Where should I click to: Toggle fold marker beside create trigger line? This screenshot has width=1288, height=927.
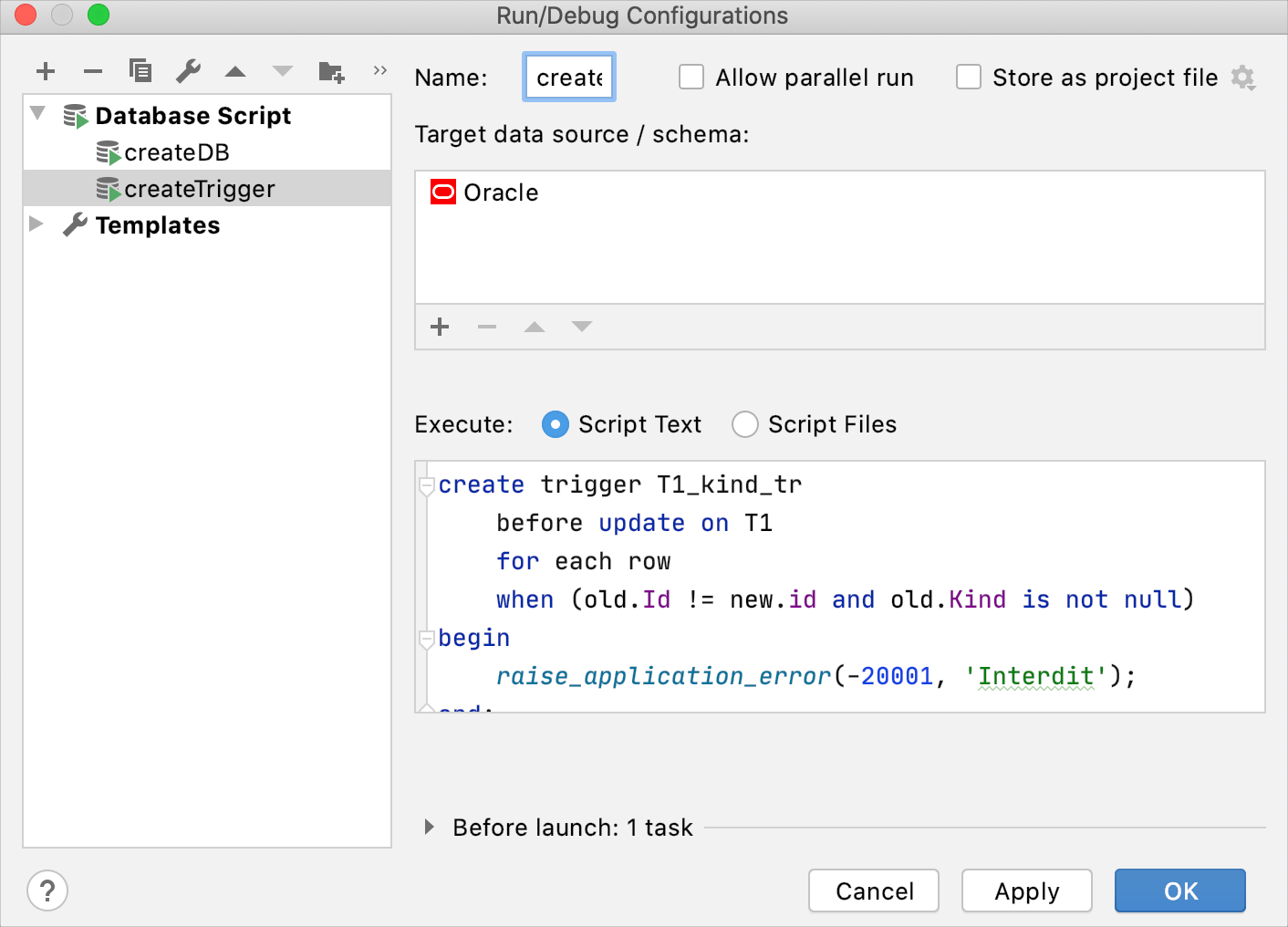pos(426,485)
